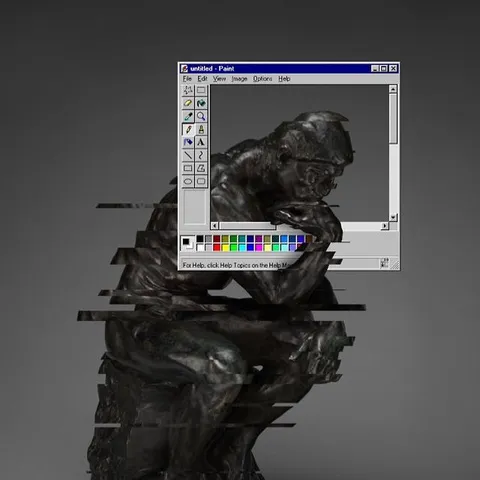Activate the Airbrush spray tool

click(x=188, y=142)
